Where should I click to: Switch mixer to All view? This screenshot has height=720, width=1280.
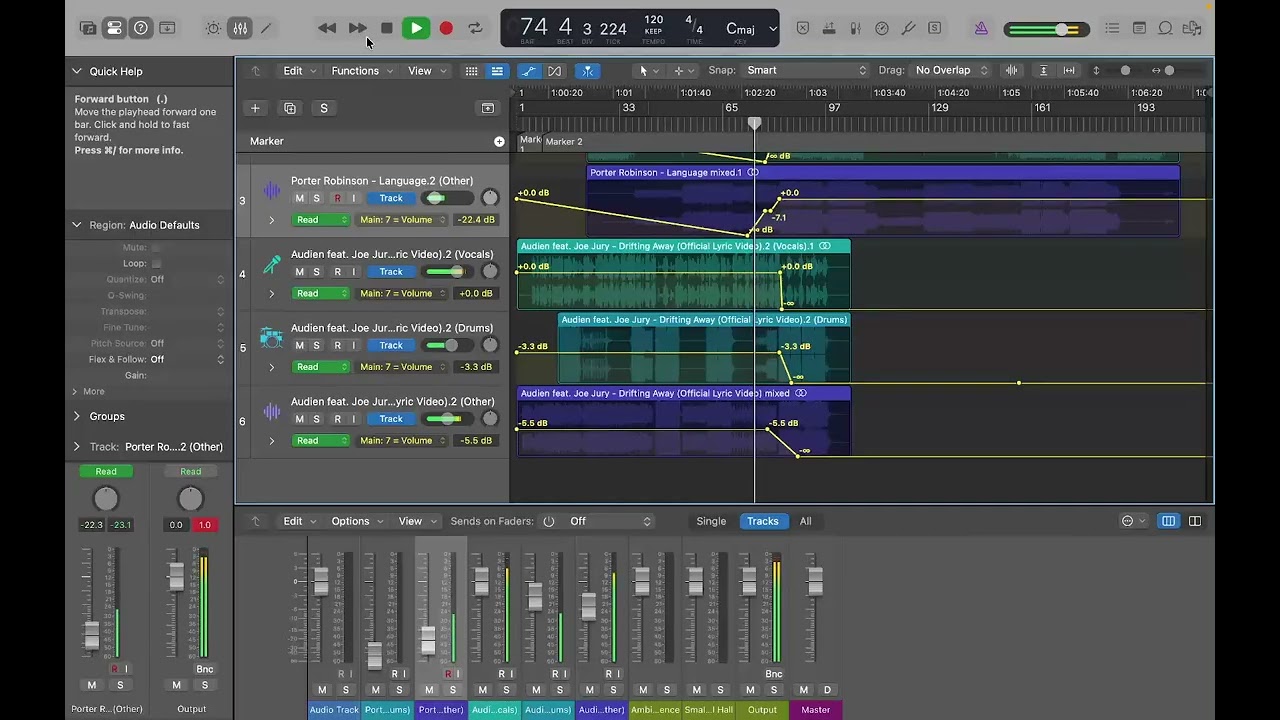point(805,521)
